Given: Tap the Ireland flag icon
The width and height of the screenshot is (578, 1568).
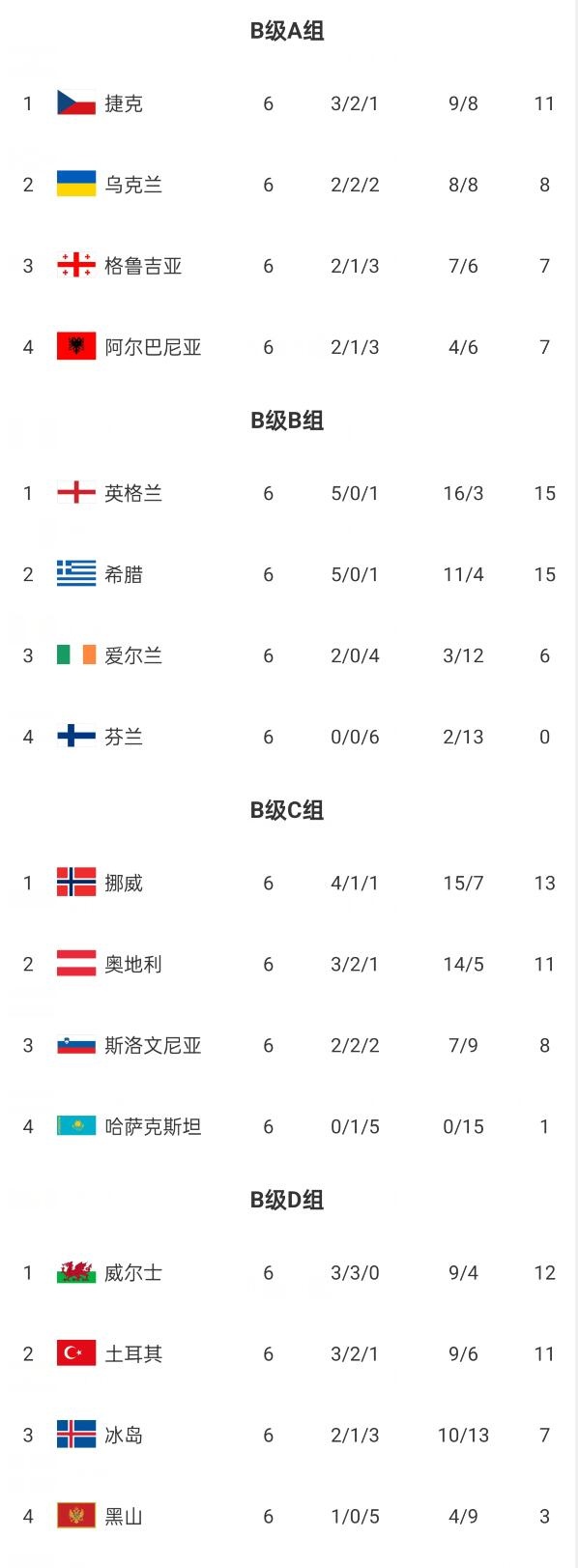Looking at the screenshot, I should pyautogui.click(x=76, y=655).
